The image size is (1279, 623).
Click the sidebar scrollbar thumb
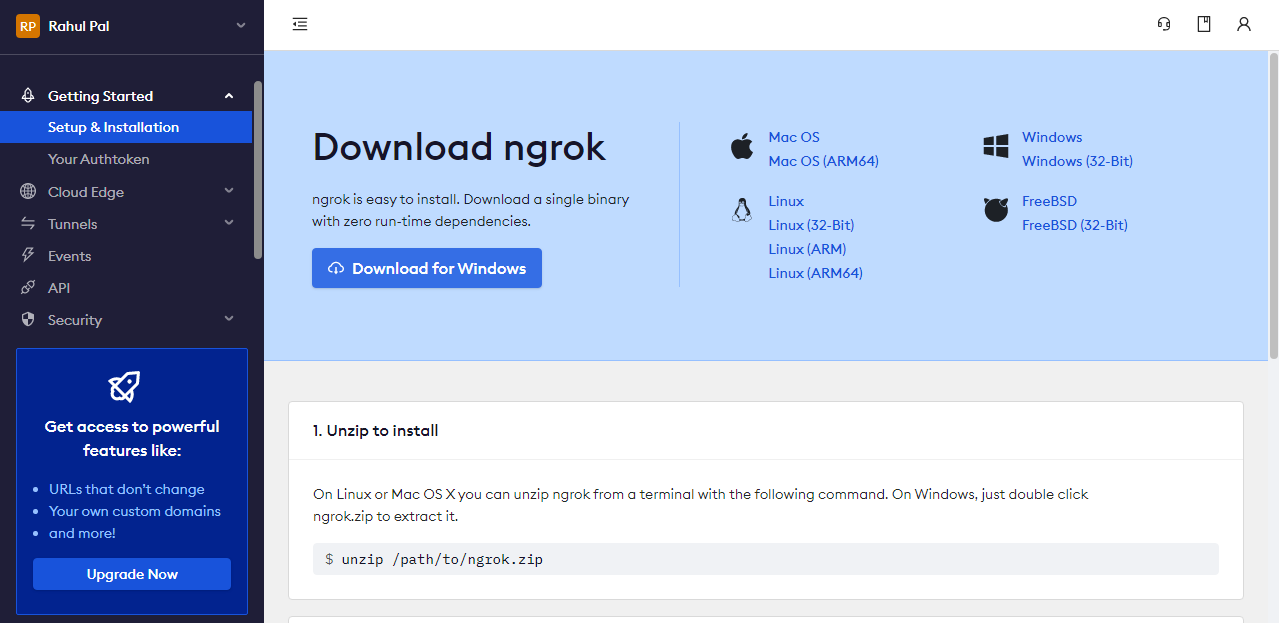(258, 170)
